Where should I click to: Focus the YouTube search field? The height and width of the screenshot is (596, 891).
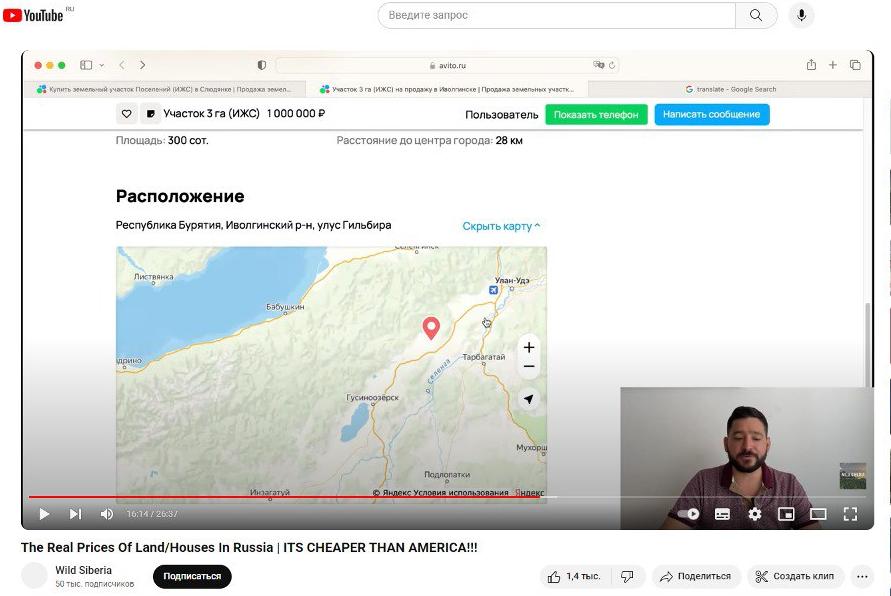(x=556, y=15)
